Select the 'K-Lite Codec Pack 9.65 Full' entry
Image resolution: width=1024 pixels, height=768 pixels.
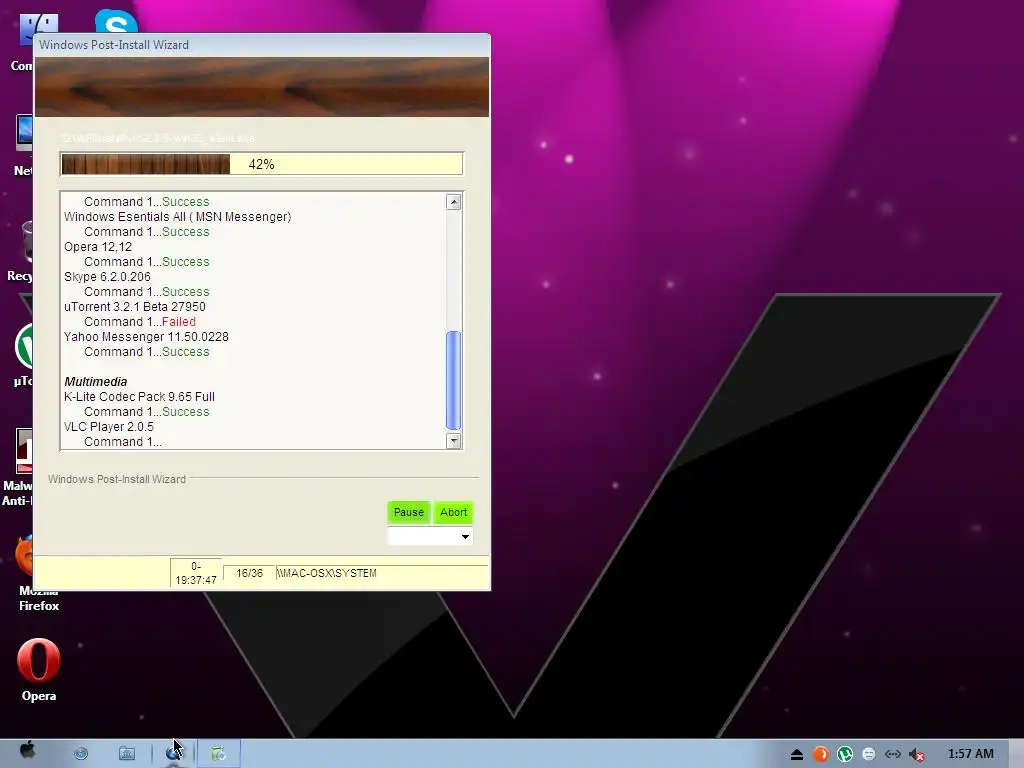139,396
